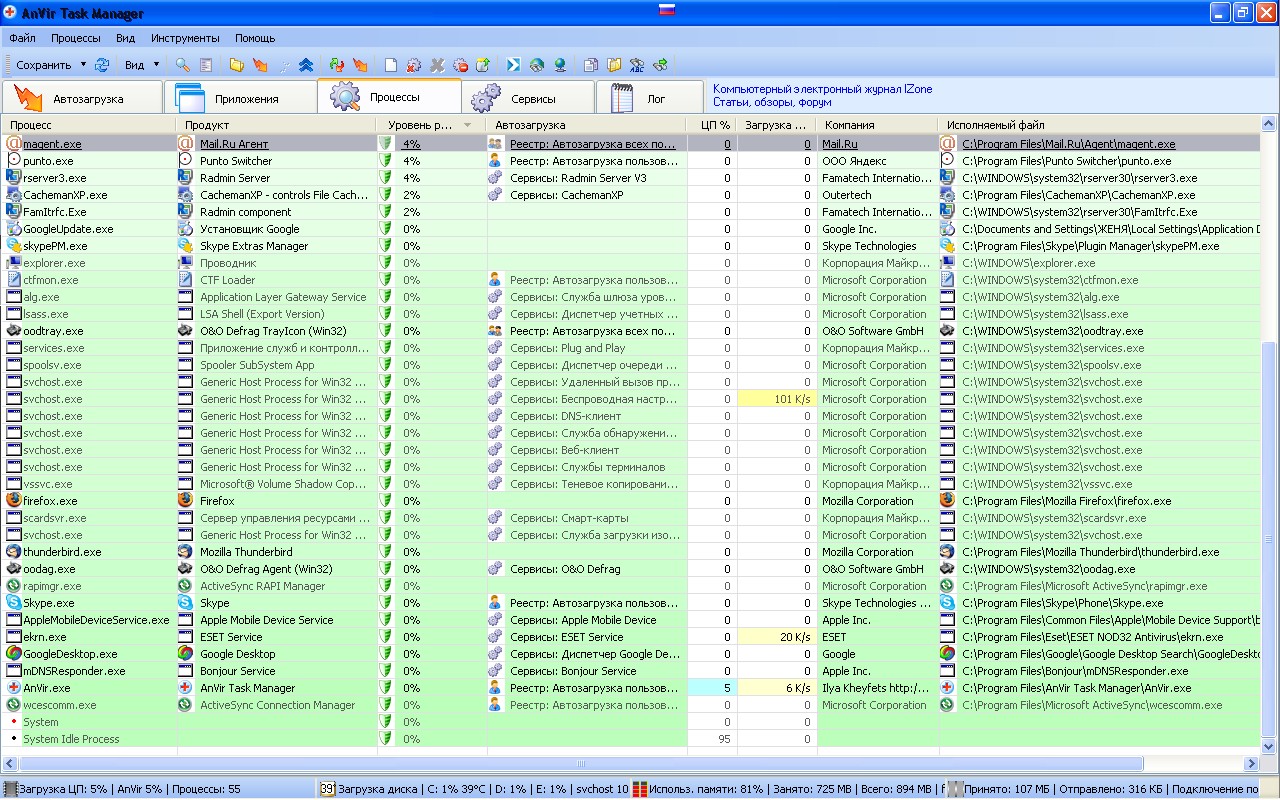Select the GoogleDesktop.exe process row
Screen dimensions: 1280x800
click(631, 654)
